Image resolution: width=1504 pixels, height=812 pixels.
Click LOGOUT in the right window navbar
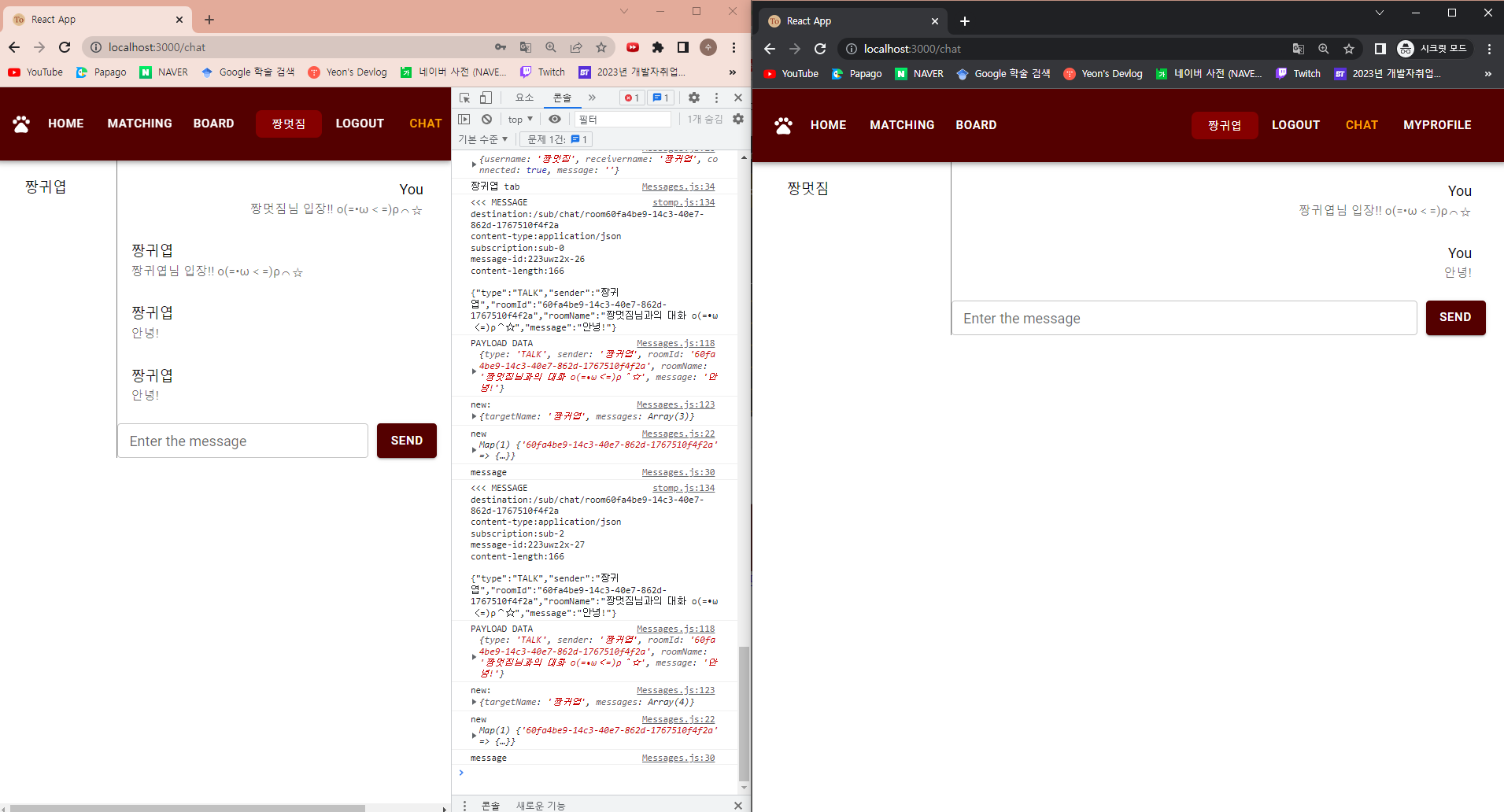(1295, 125)
